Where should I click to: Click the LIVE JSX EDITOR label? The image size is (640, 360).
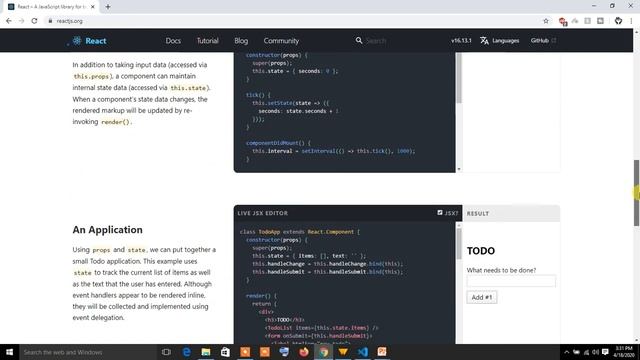click(x=262, y=213)
